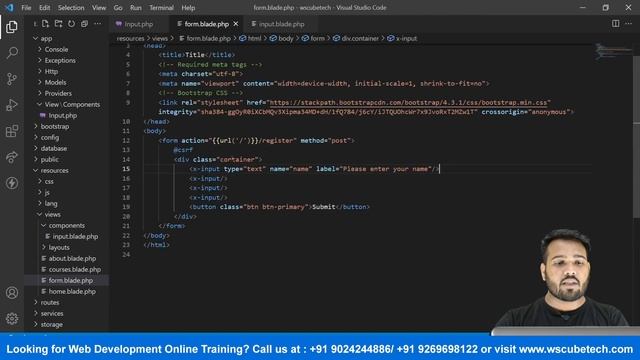This screenshot has height=360, width=640.
Task: Open Explorer more actions ellipsis
Action: (98, 24)
